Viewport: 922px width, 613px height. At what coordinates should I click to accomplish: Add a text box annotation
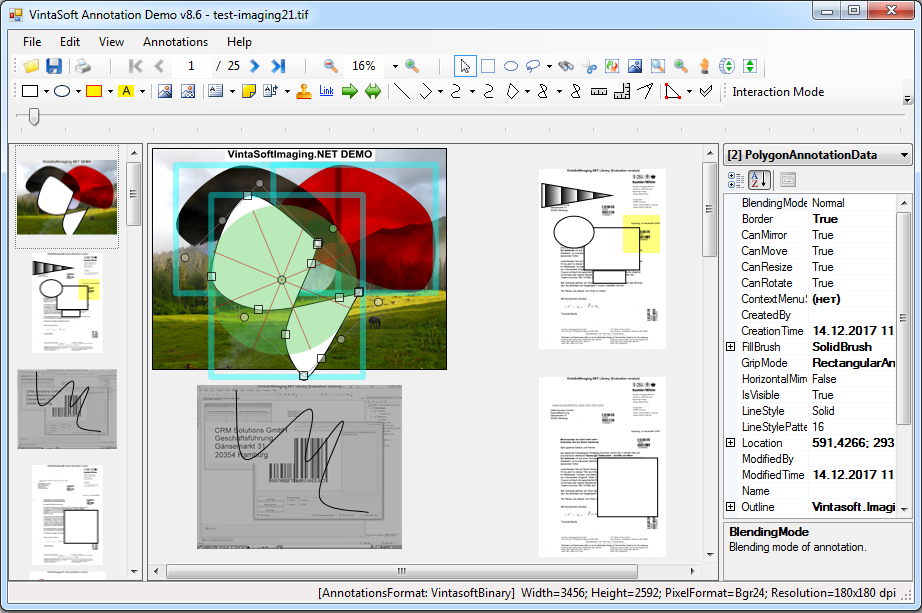(216, 91)
